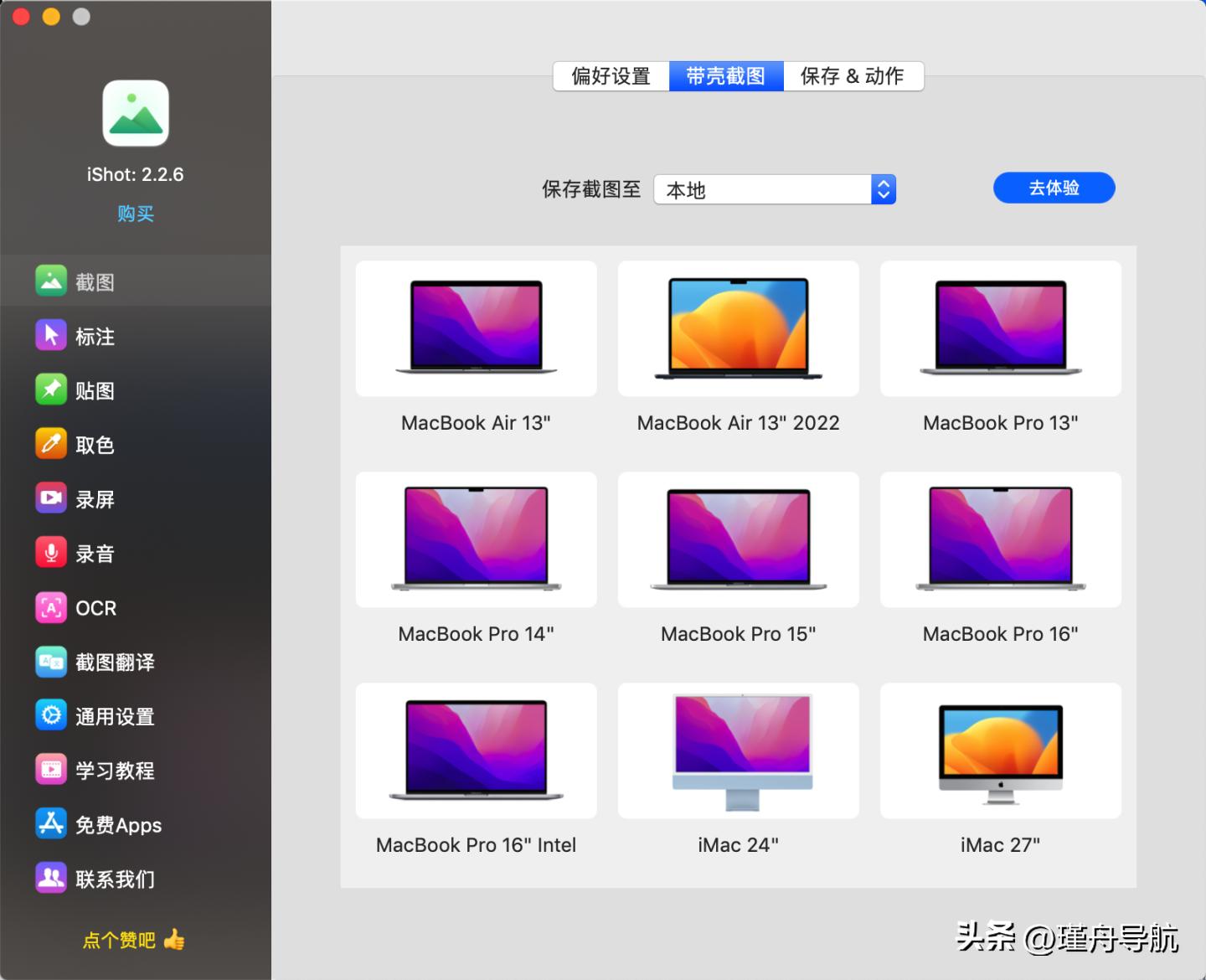This screenshot has width=1206, height=980.
Task: Start the 录屏 (Screen Recording) tool
Action: point(95,498)
